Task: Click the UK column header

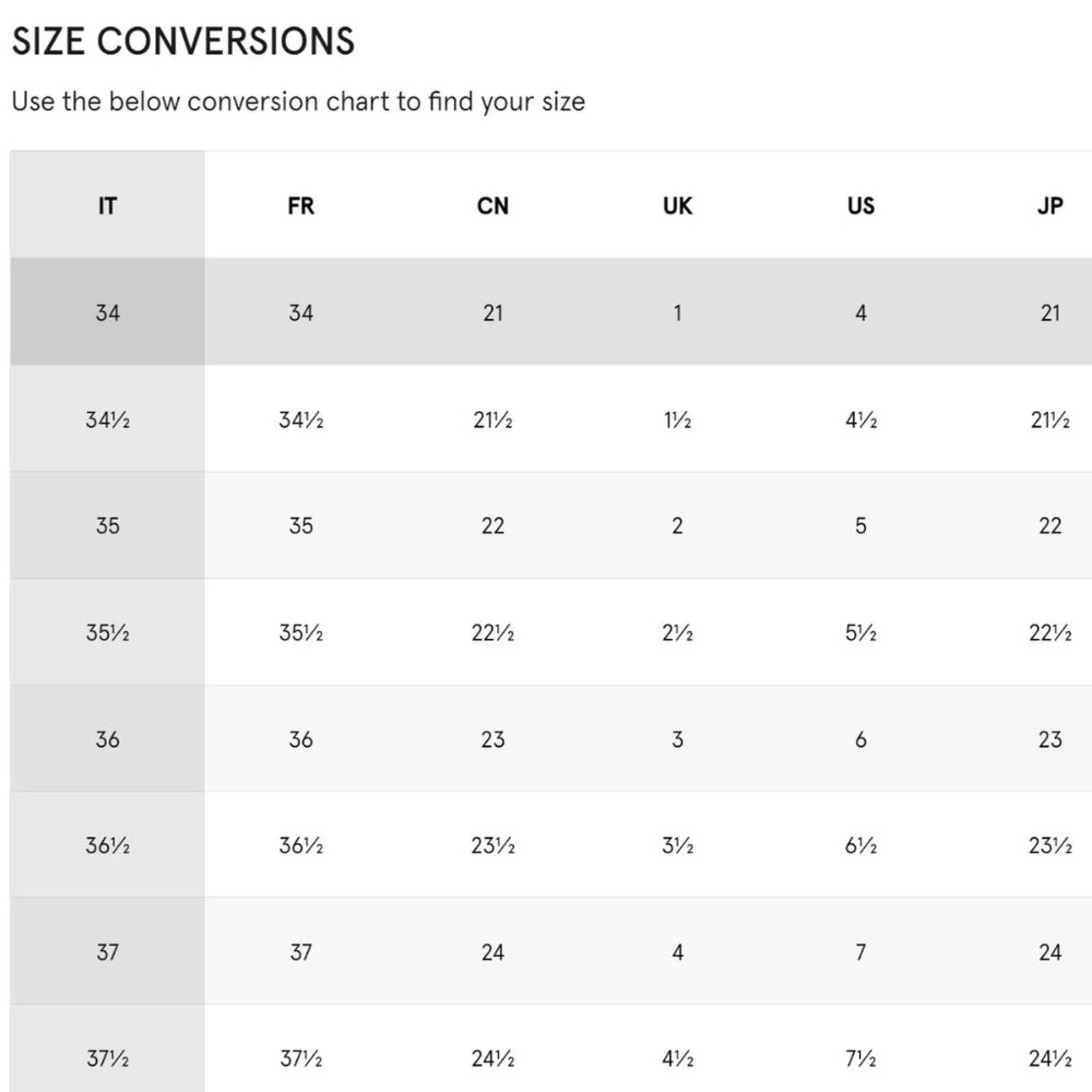Action: pos(677,205)
